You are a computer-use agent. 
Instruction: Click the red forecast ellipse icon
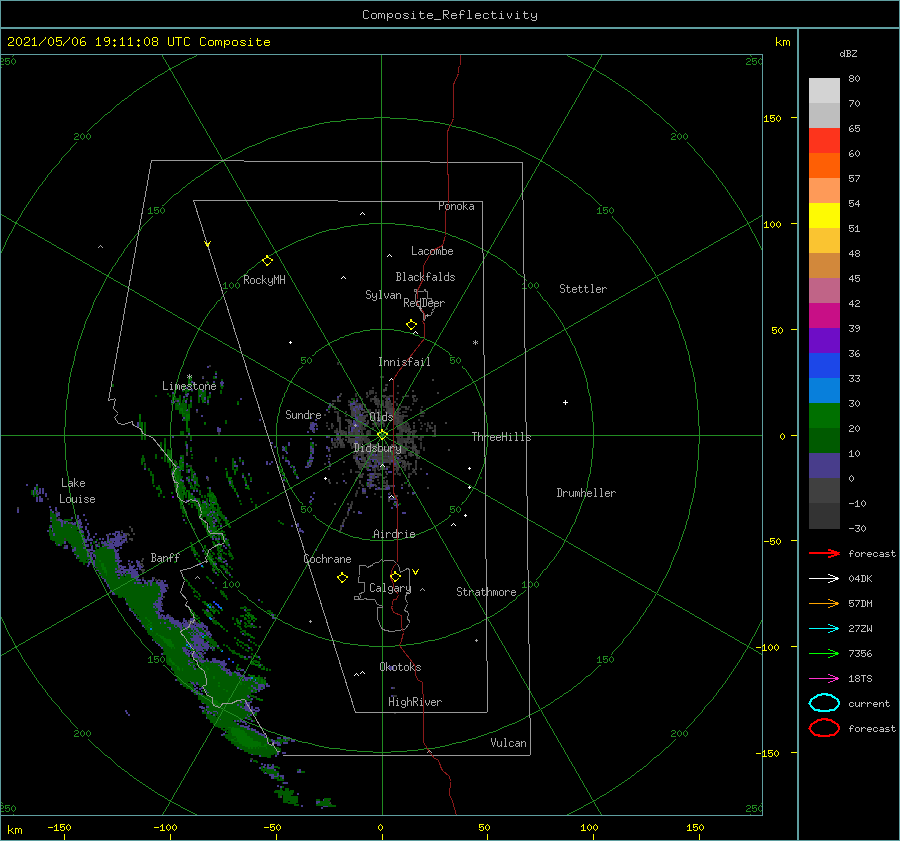tap(824, 728)
